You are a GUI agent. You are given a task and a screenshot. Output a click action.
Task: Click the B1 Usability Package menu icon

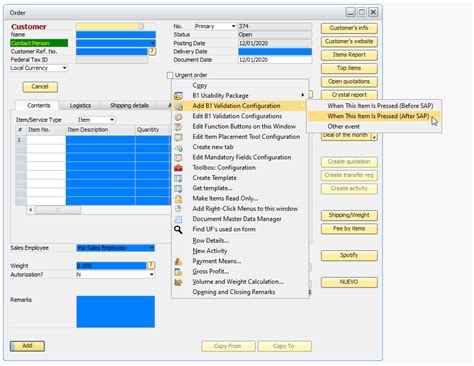pyautogui.click(x=178, y=96)
